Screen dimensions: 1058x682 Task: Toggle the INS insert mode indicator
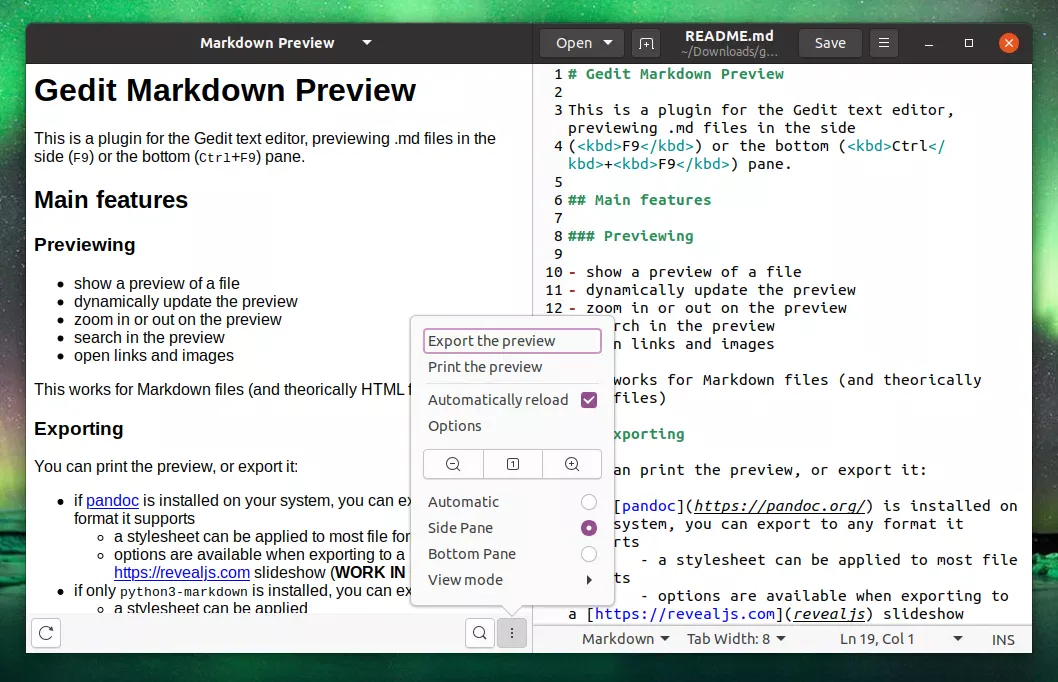point(1003,640)
